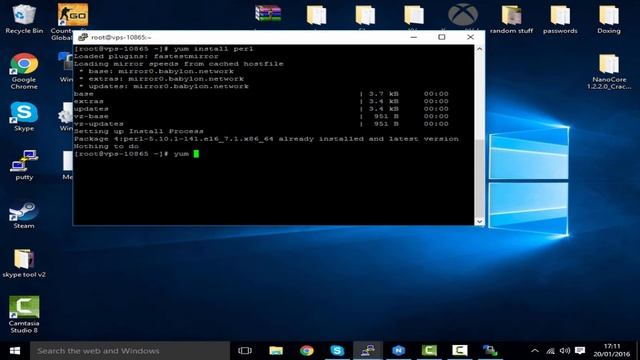Click PuTTY scrollbar up arrow

tap(480, 49)
